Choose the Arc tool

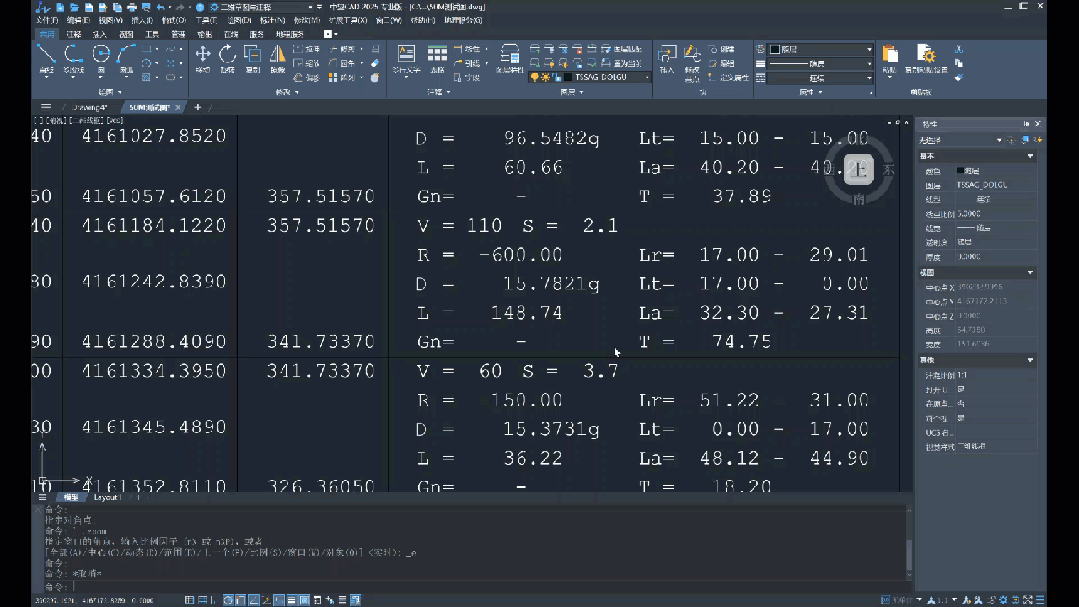pos(127,59)
